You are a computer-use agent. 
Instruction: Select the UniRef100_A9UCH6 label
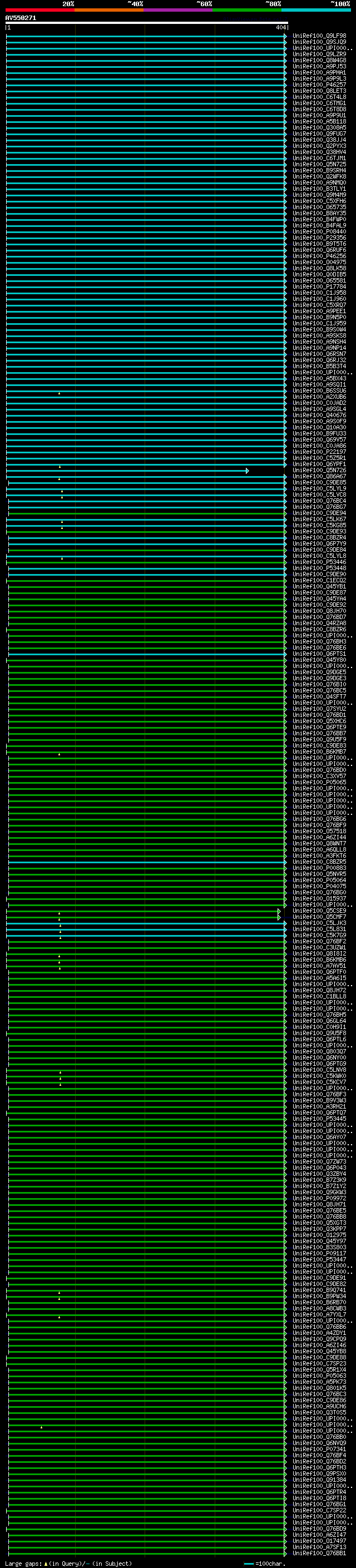[319, 1406]
